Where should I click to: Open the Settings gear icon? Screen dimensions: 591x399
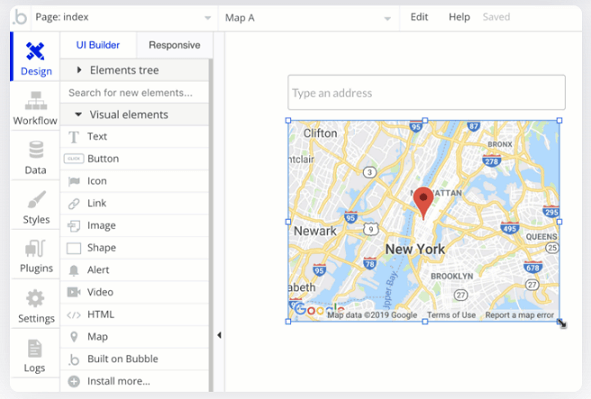[x=35, y=298]
